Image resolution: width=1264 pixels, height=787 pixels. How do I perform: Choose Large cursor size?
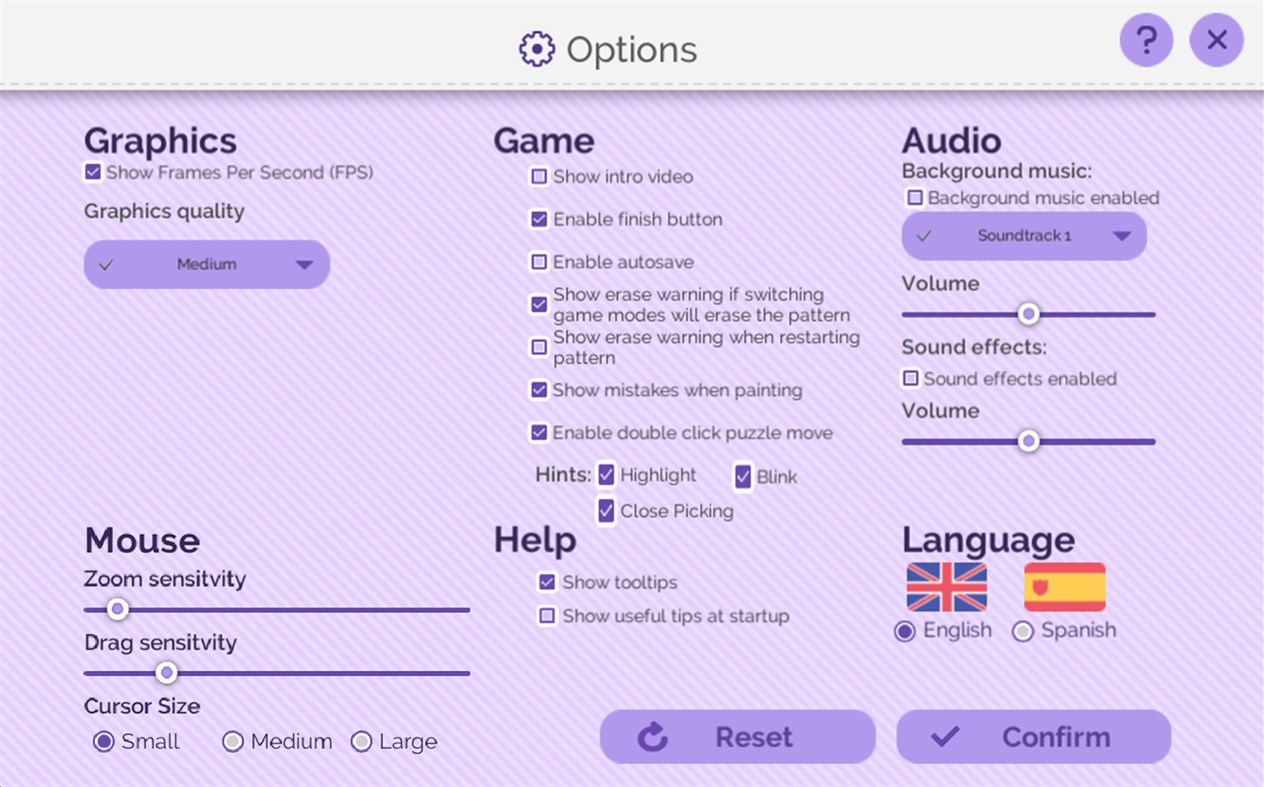[361, 741]
